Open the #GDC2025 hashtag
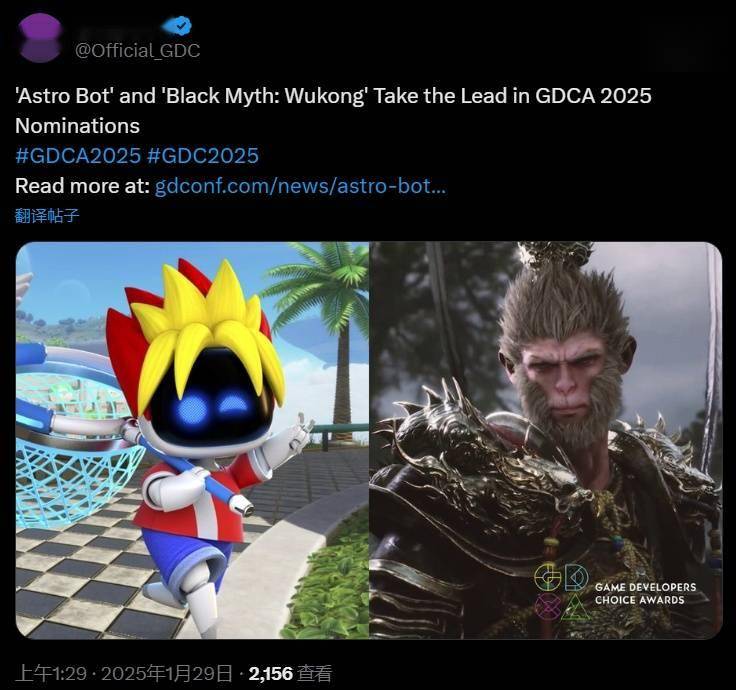The image size is (736, 690). [203, 156]
